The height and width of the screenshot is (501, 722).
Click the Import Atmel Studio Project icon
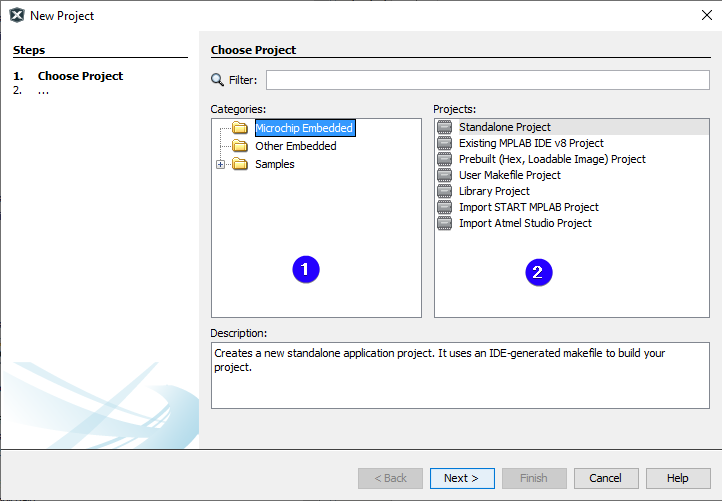444,223
